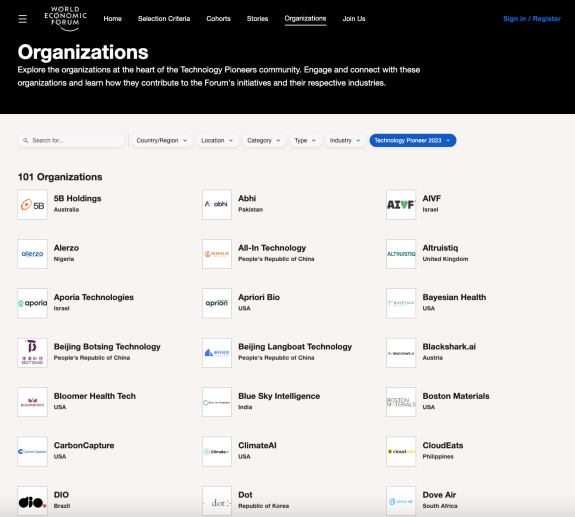Expand the Type filter dropdown
This screenshot has height=517, width=575.
pyautogui.click(x=305, y=140)
